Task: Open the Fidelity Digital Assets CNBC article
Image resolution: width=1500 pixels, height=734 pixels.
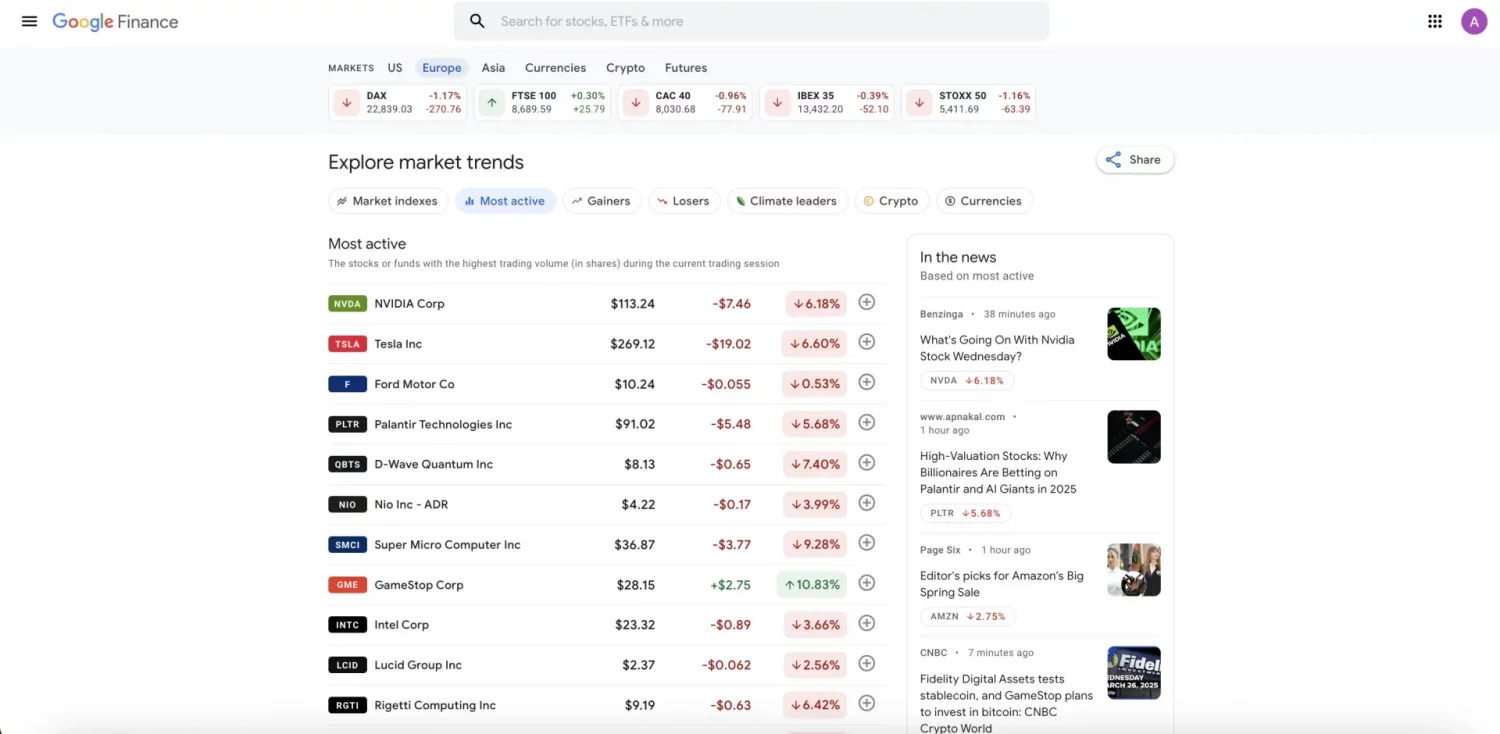Action: pyautogui.click(x=1006, y=703)
